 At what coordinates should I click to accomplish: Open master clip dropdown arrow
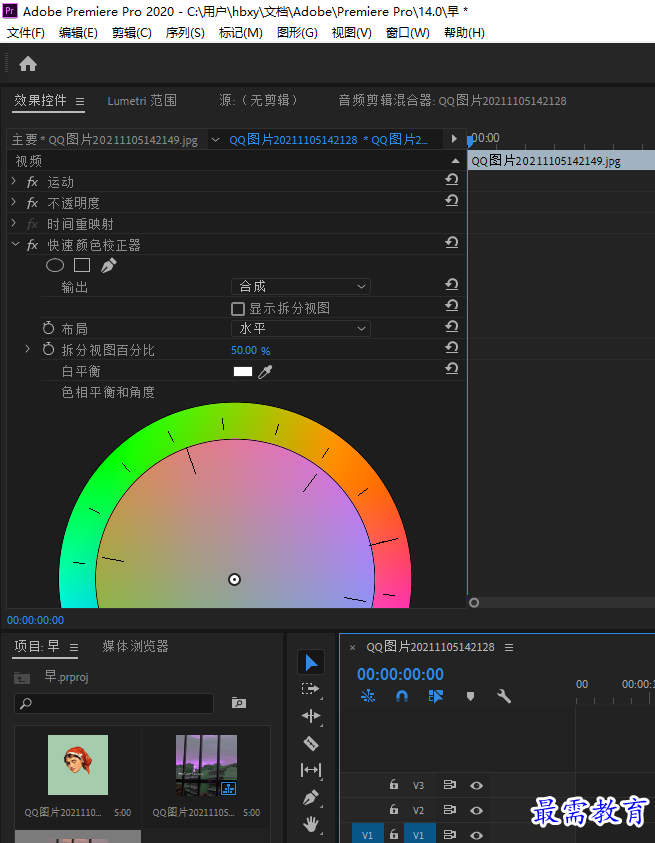click(x=216, y=140)
